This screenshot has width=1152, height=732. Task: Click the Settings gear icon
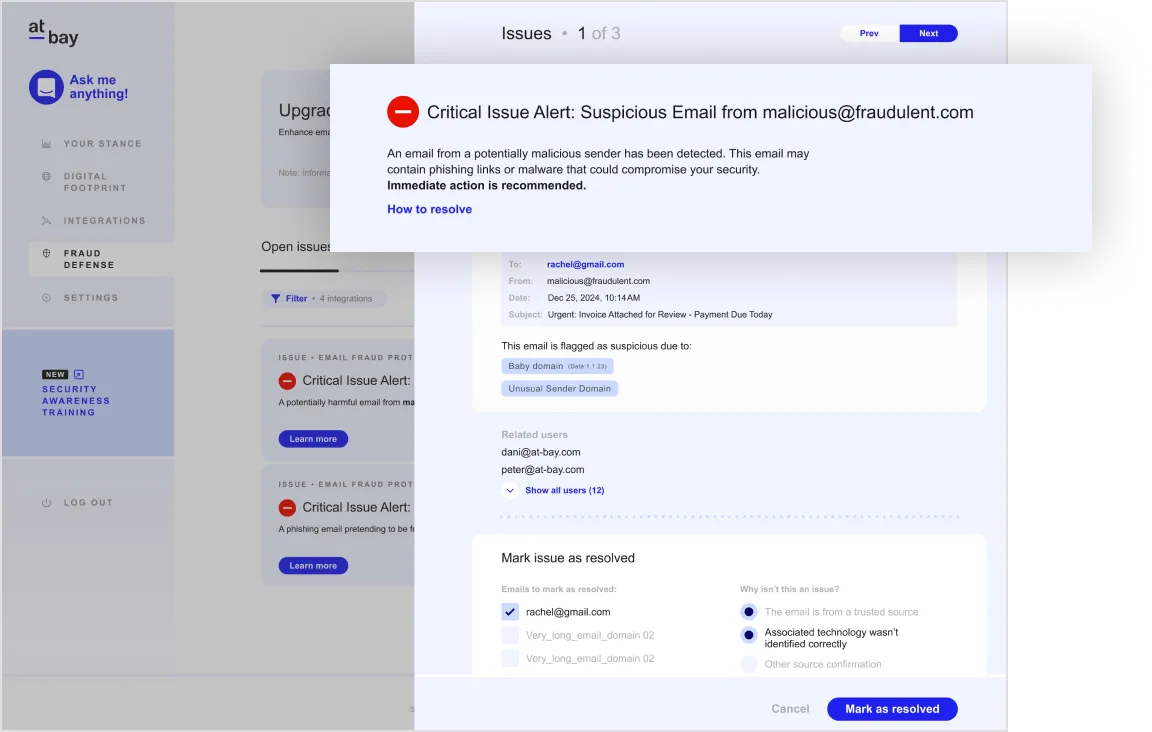tap(46, 298)
